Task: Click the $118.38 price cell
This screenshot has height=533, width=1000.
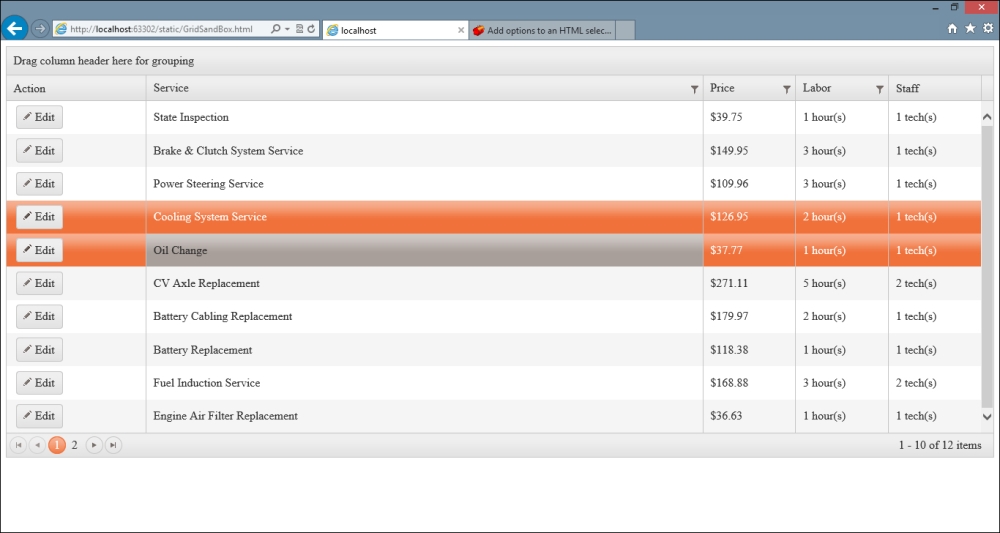Action: [749, 349]
